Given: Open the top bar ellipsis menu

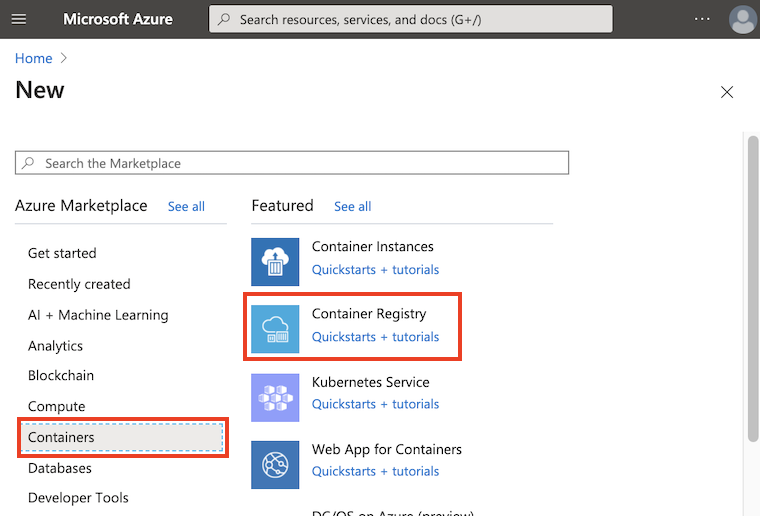Looking at the screenshot, I should tap(702, 19).
